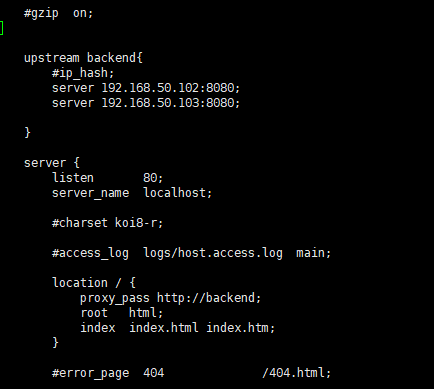Click the '#gzip on;' comment line
Viewport: 435px width, 389px height.
(x=58, y=14)
